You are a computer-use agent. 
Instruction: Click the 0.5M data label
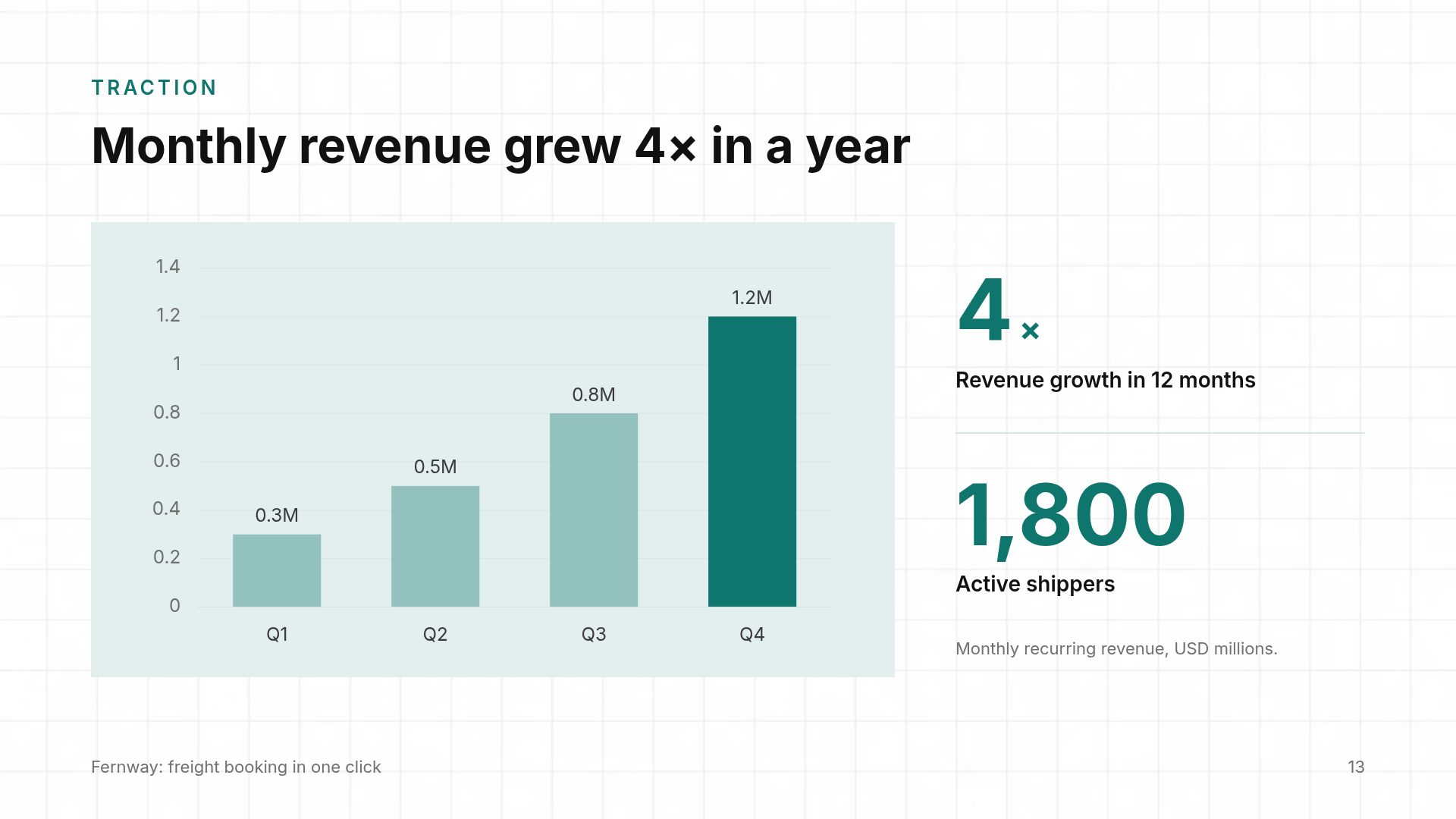[x=435, y=466]
